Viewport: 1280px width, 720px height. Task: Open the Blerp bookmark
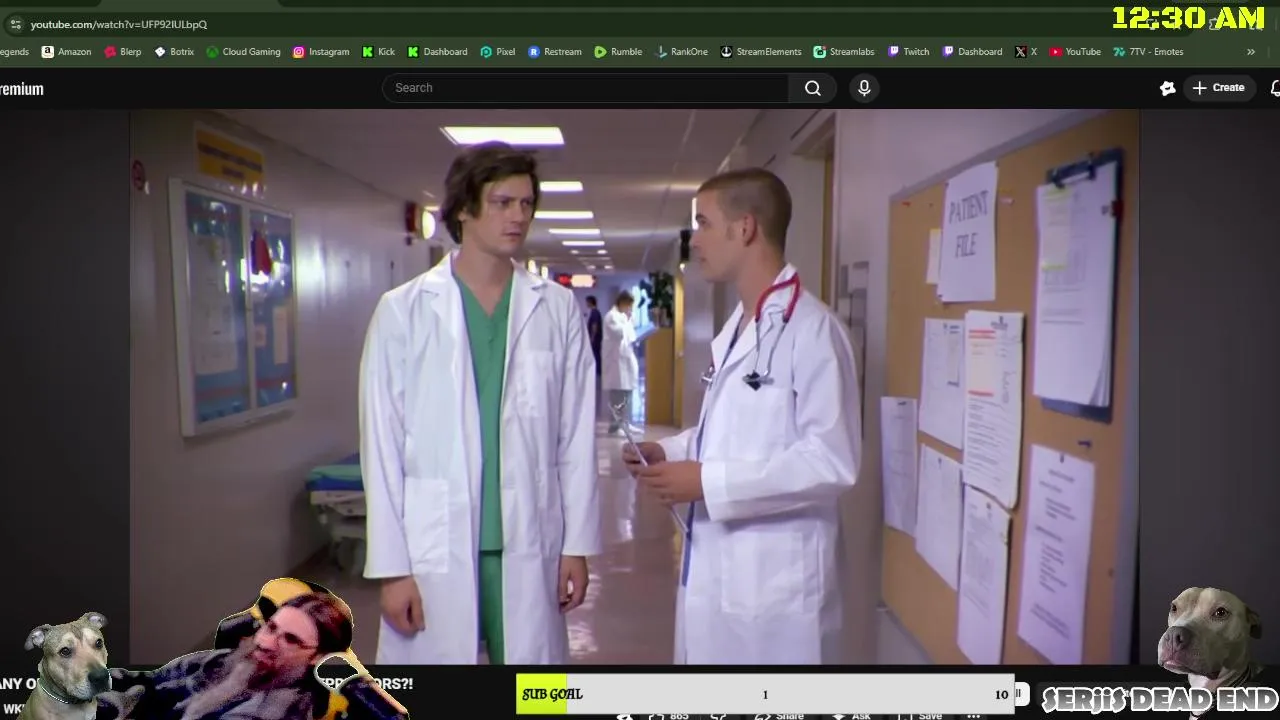[123, 52]
